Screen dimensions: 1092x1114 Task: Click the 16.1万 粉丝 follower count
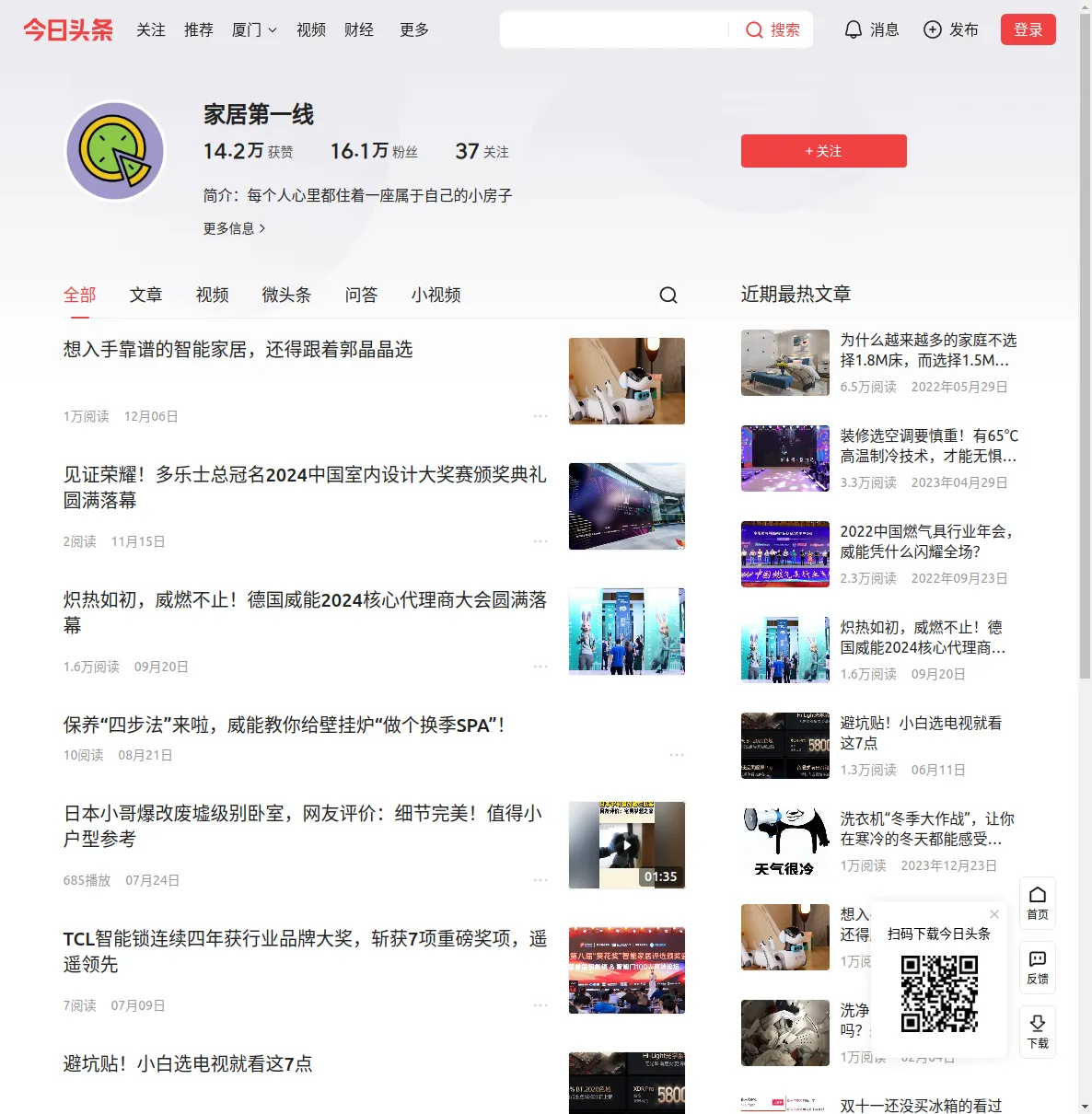(374, 151)
